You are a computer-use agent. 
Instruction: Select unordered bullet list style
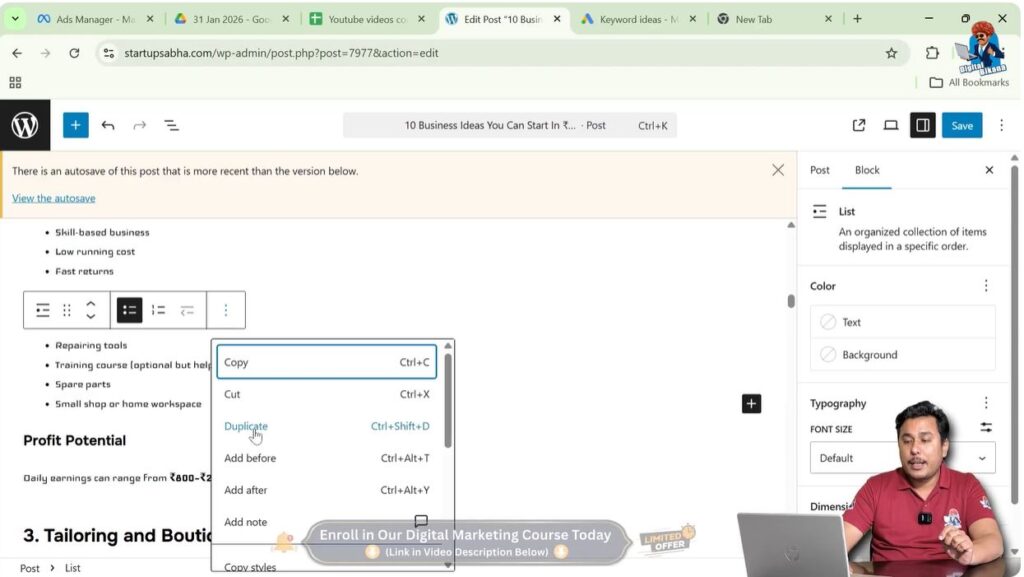pos(129,310)
